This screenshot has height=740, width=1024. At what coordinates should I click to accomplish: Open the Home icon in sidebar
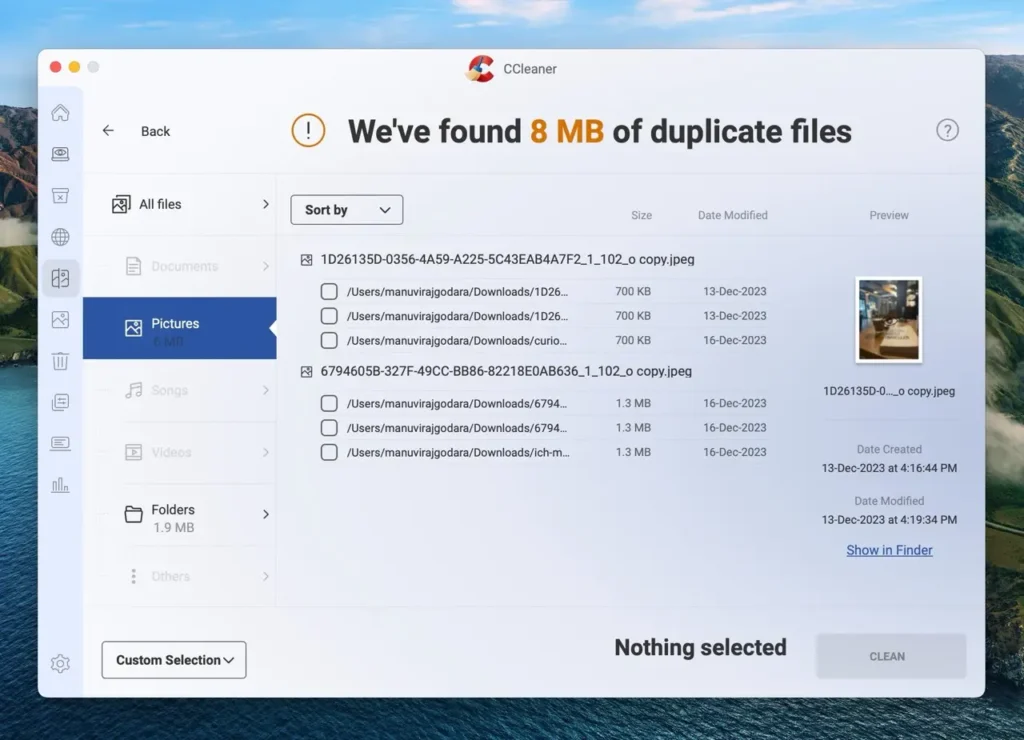pyautogui.click(x=60, y=113)
